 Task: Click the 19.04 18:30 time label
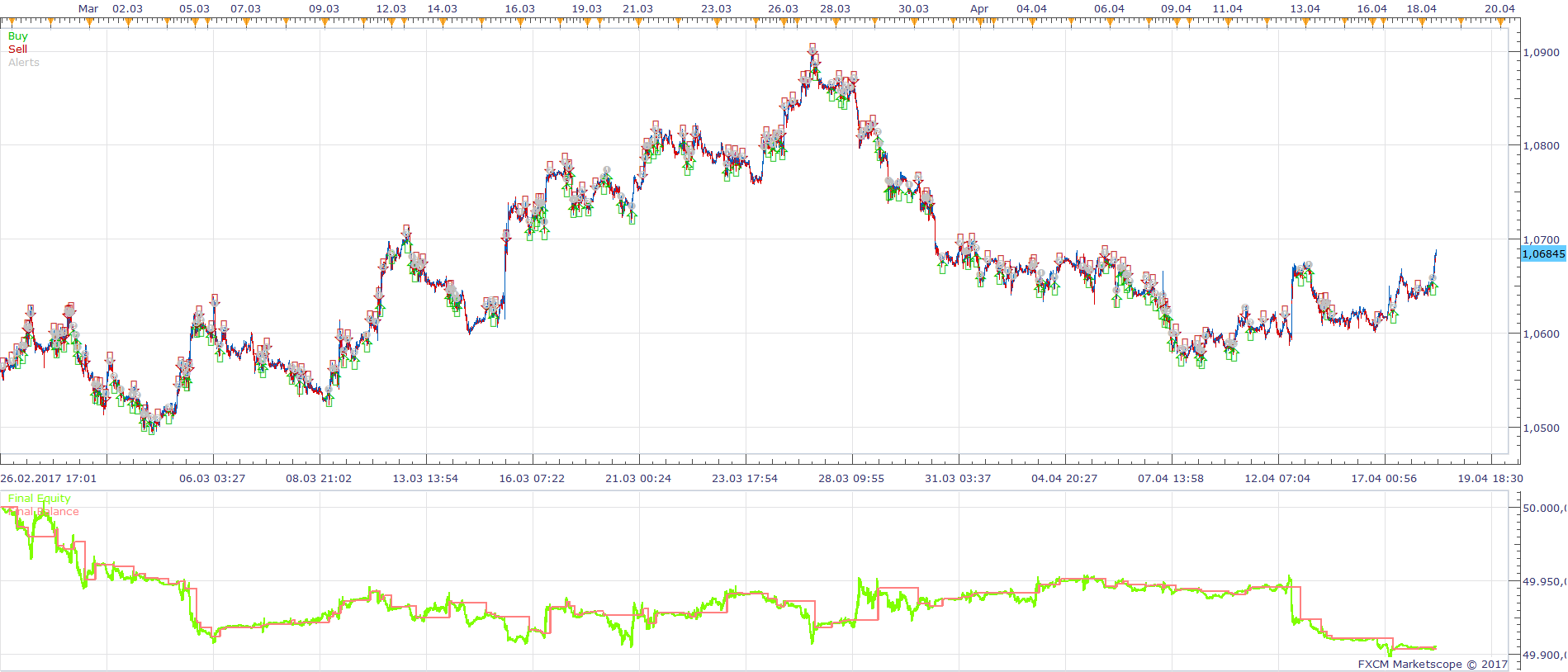coord(1490,479)
